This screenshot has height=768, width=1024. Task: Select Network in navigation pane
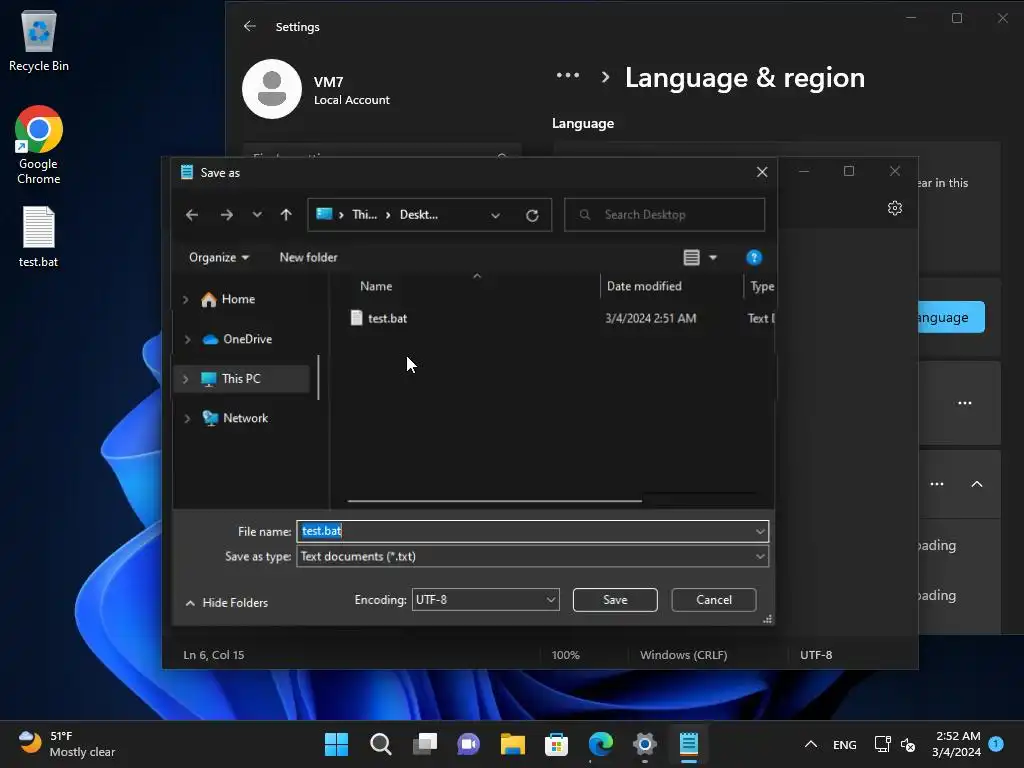(x=245, y=418)
